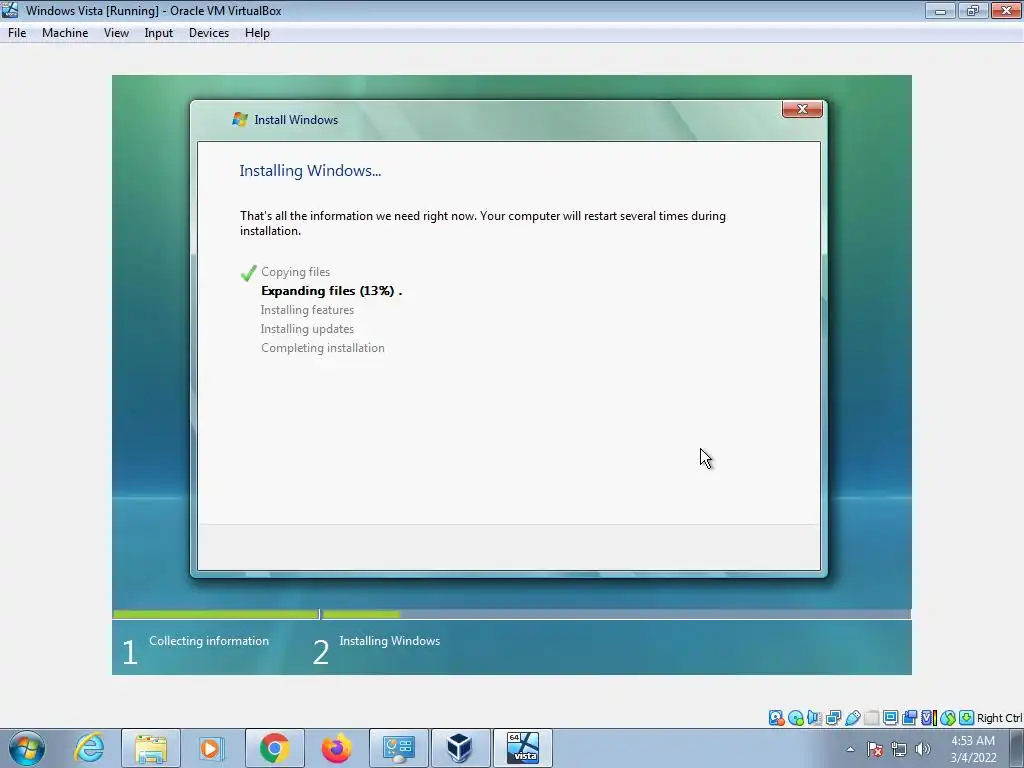The image size is (1024, 768).
Task: Restore down the VirtualBox window
Action: 973,10
